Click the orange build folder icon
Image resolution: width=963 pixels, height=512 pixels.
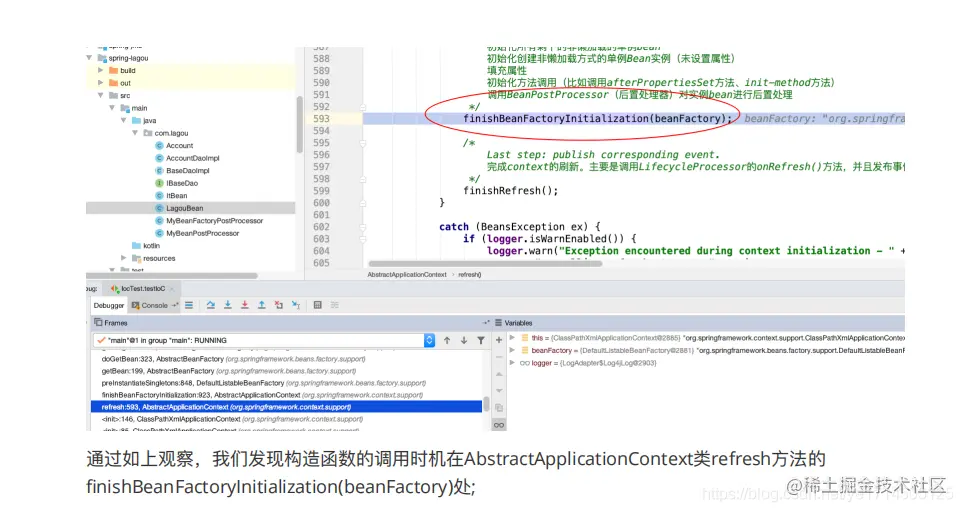click(x=114, y=70)
